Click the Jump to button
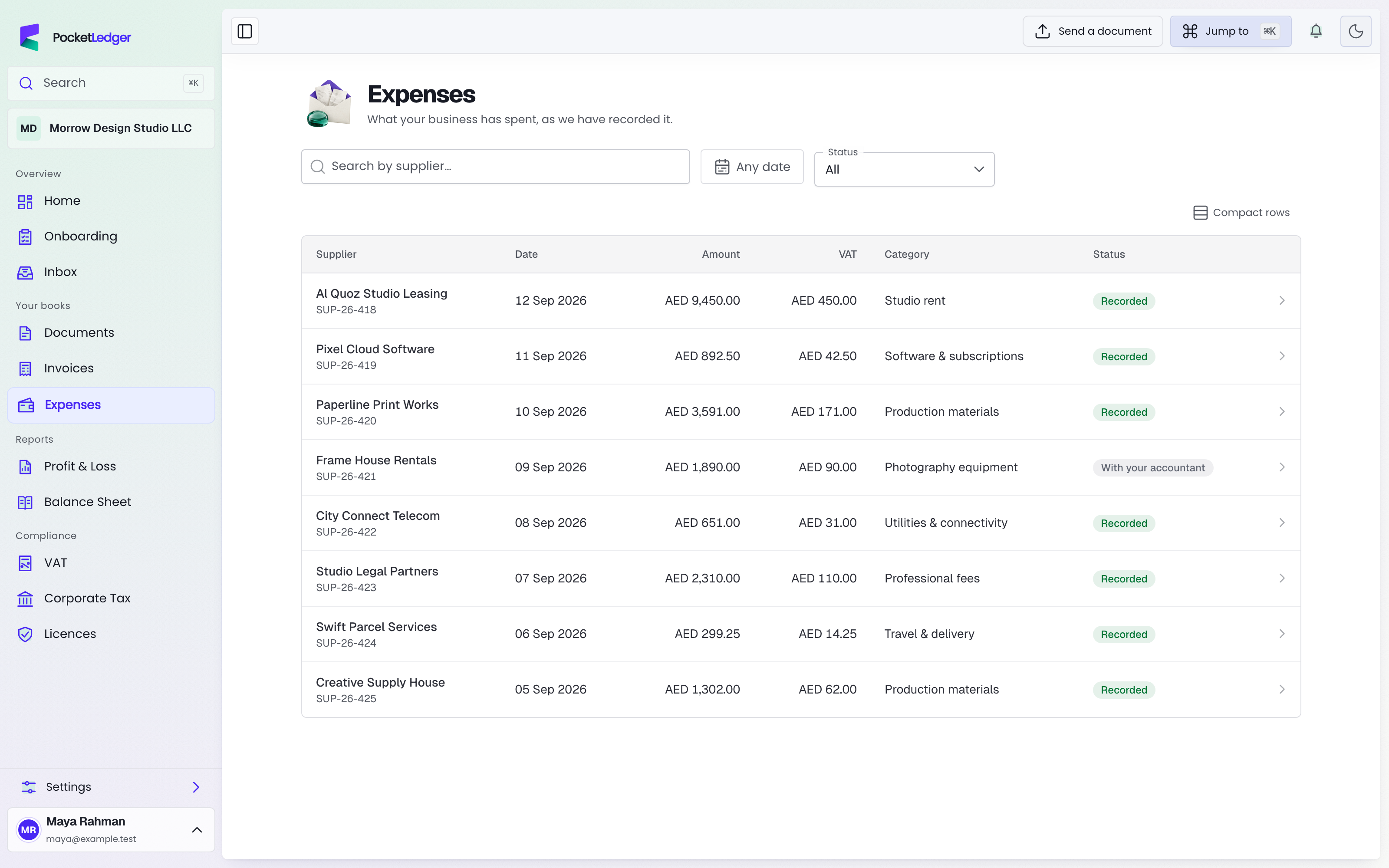Screen dimensions: 1389x868 pos(1231,31)
